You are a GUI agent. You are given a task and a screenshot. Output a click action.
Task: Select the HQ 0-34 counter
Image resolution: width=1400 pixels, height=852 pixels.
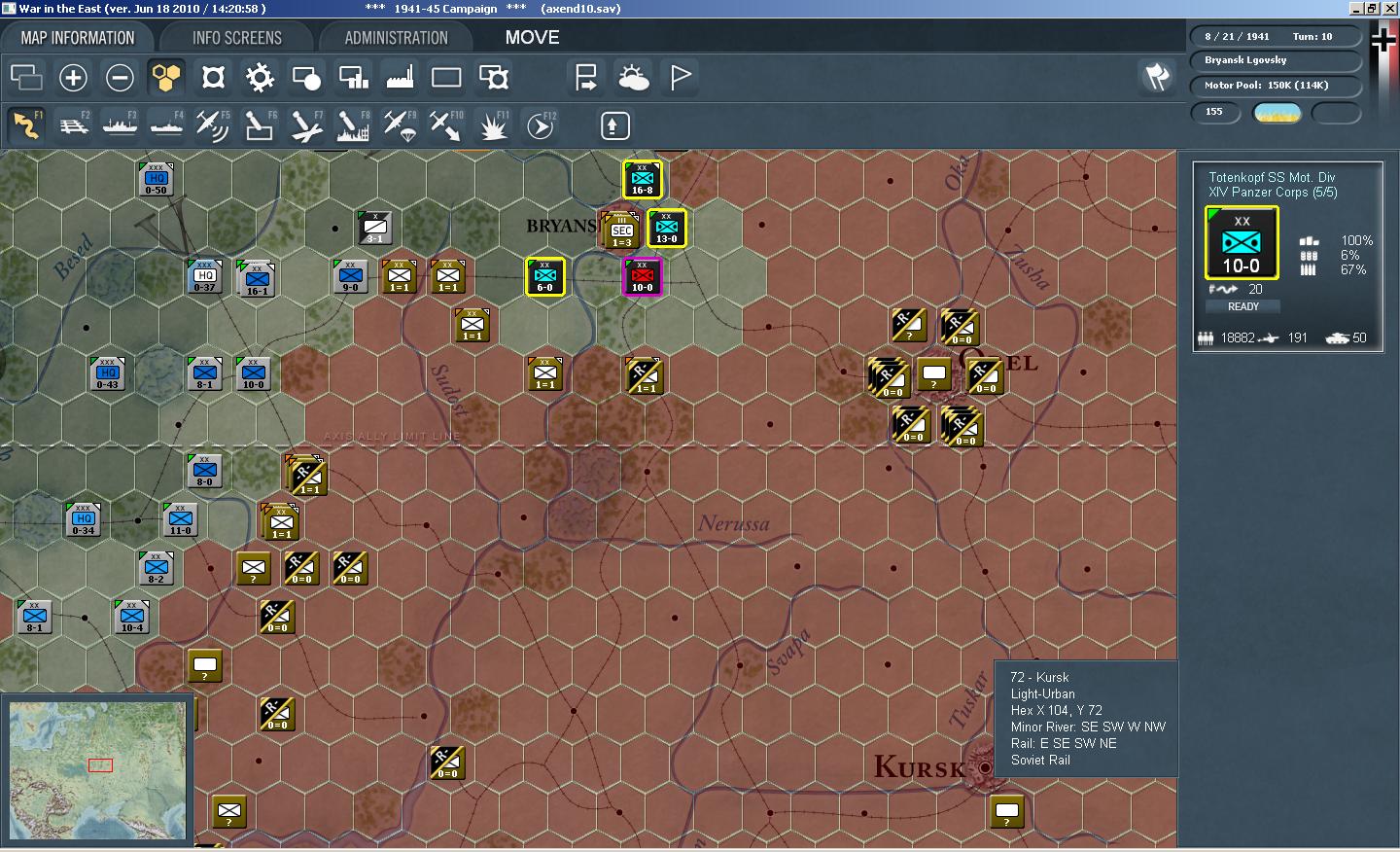click(x=84, y=520)
